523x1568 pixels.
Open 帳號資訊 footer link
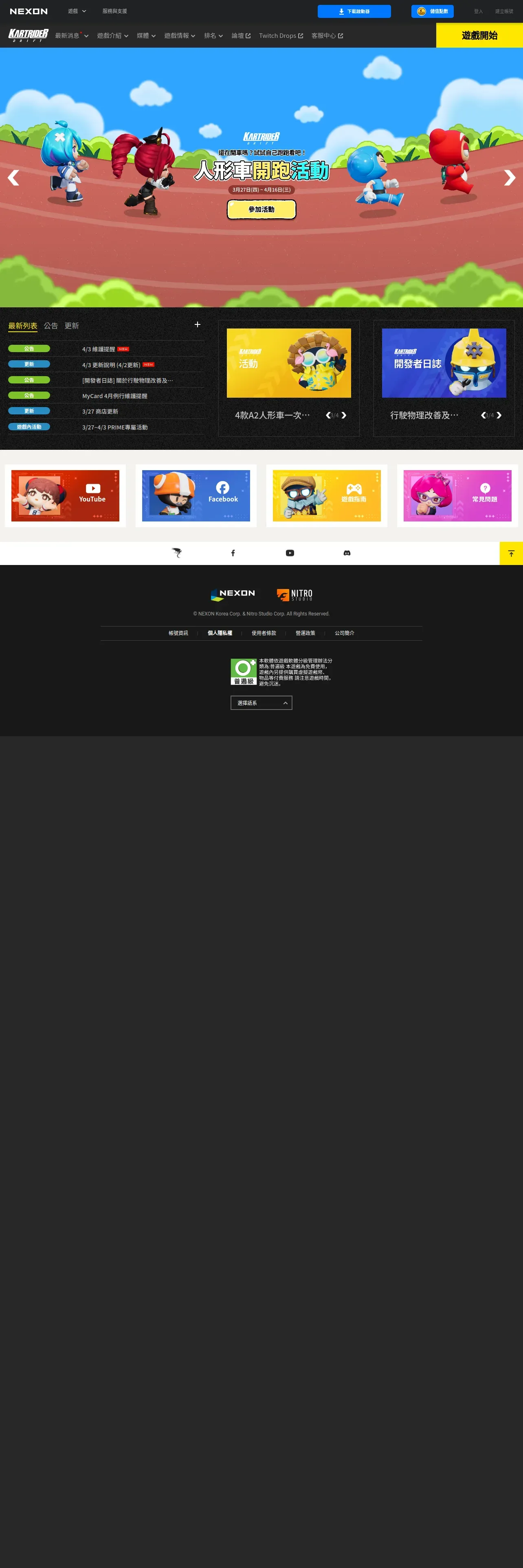click(178, 633)
